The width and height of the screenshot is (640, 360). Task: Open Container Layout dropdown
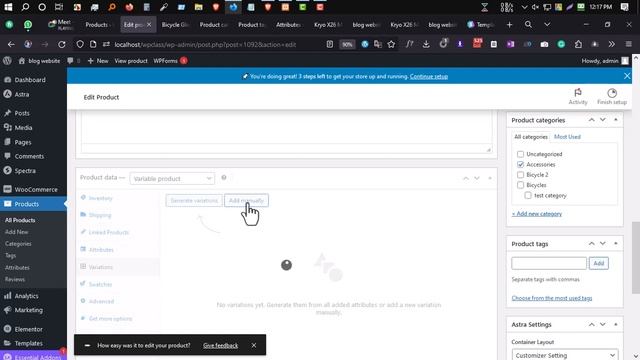[565, 355]
